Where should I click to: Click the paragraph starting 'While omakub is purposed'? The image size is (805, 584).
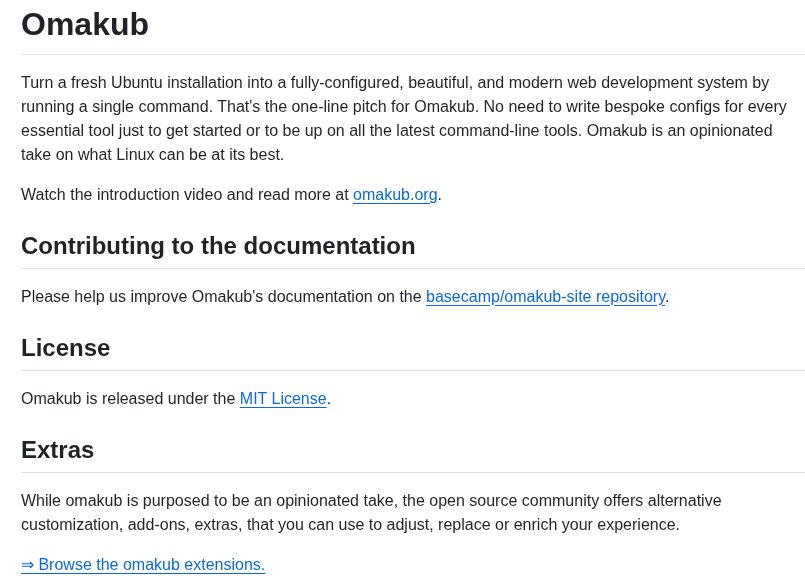[370, 512]
